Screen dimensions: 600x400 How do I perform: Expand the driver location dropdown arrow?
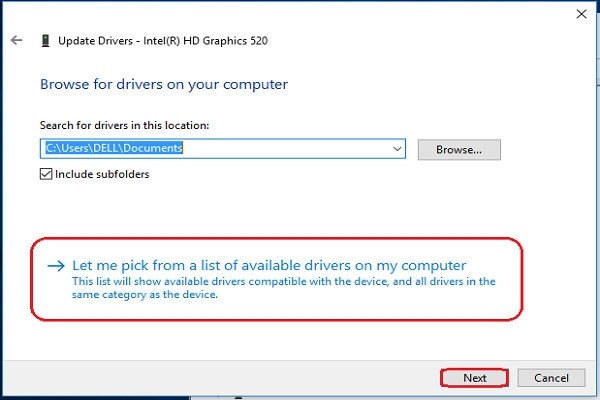pos(398,149)
